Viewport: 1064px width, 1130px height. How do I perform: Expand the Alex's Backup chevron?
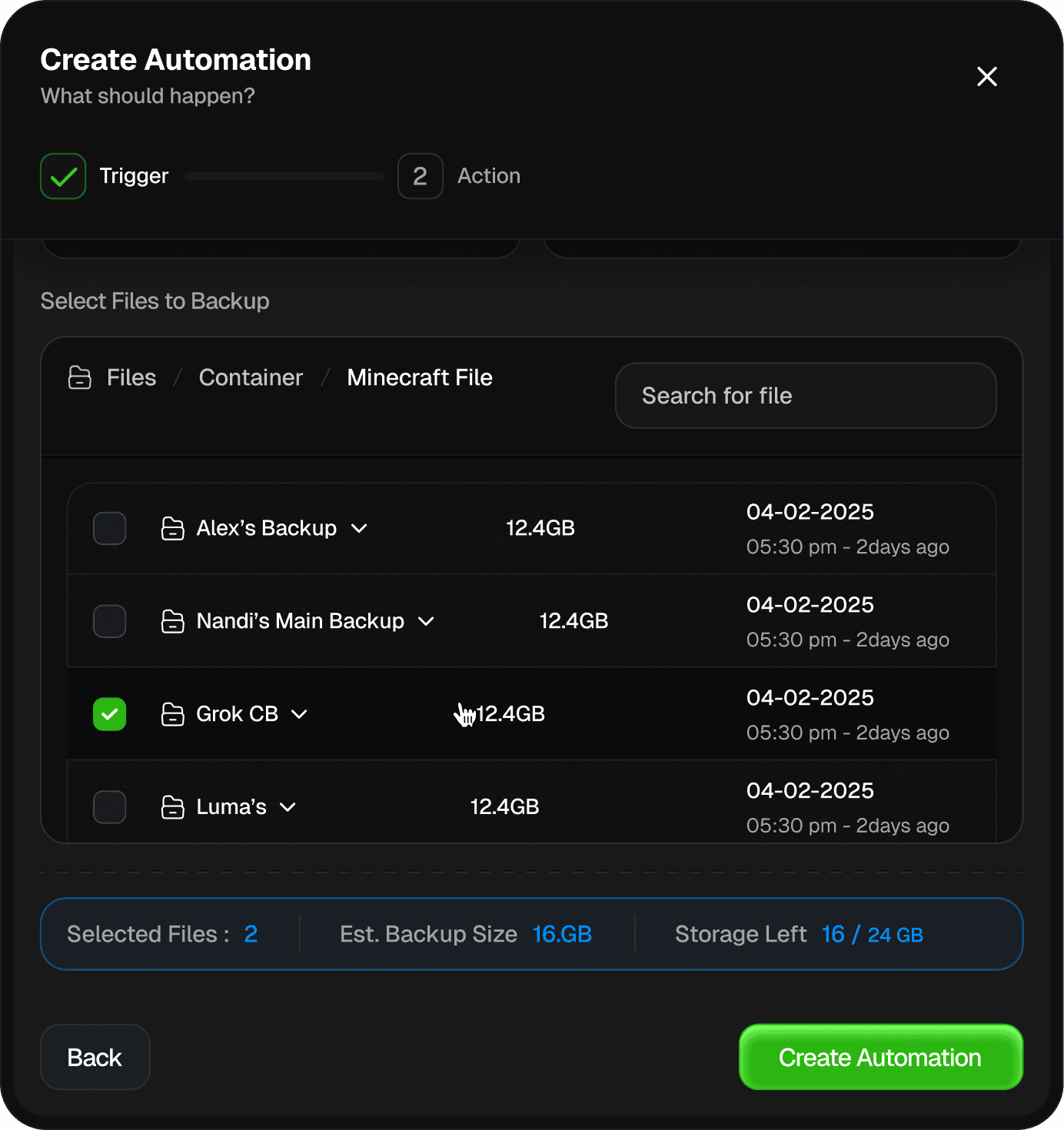[x=359, y=528]
